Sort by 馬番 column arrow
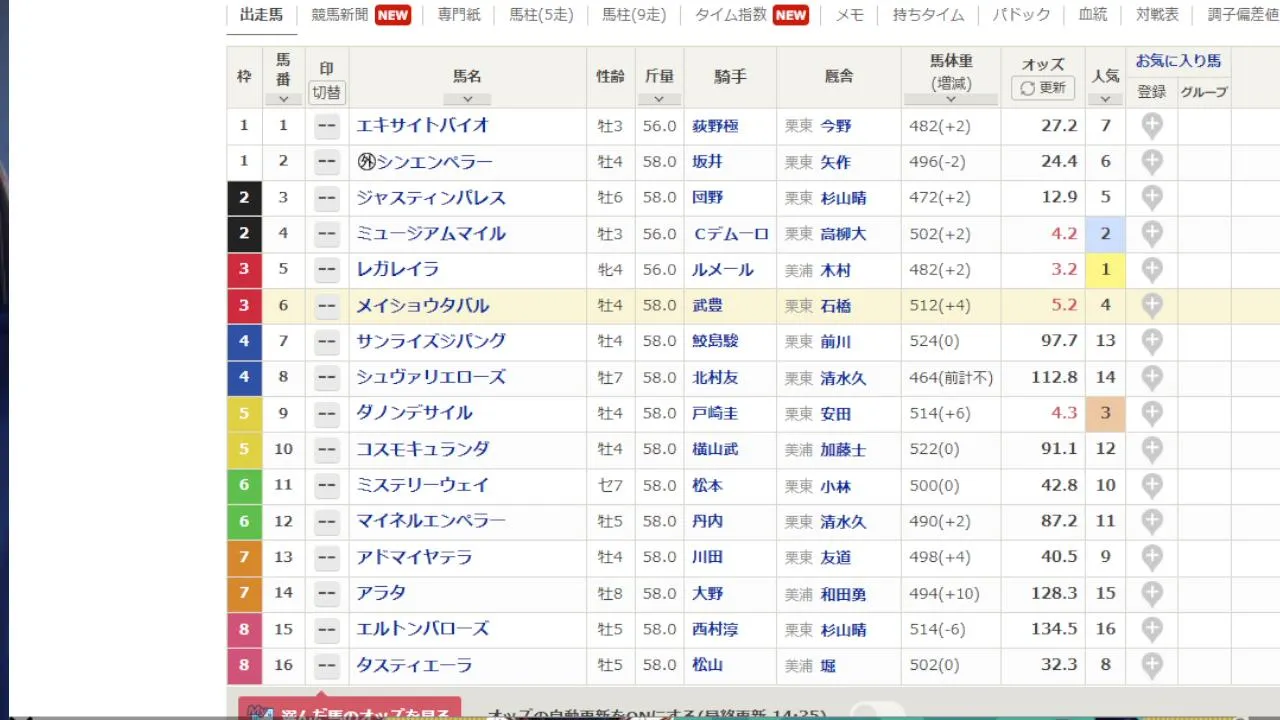 point(284,99)
